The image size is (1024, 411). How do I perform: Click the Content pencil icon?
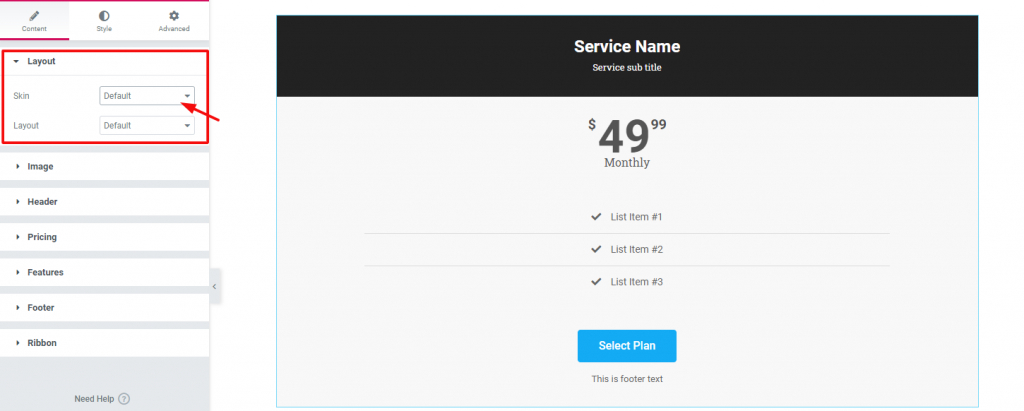click(35, 16)
